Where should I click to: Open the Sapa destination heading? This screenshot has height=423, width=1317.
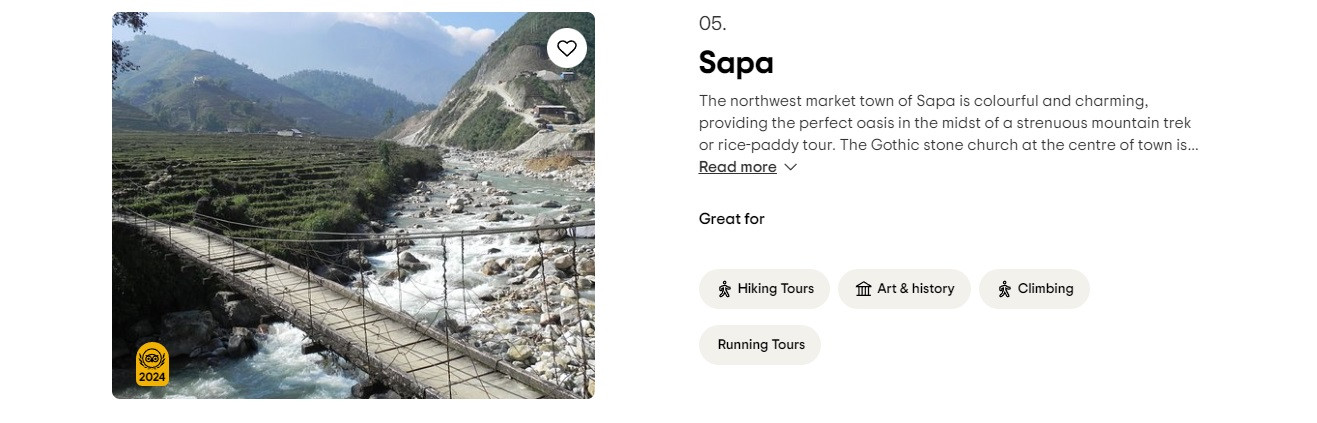[736, 63]
